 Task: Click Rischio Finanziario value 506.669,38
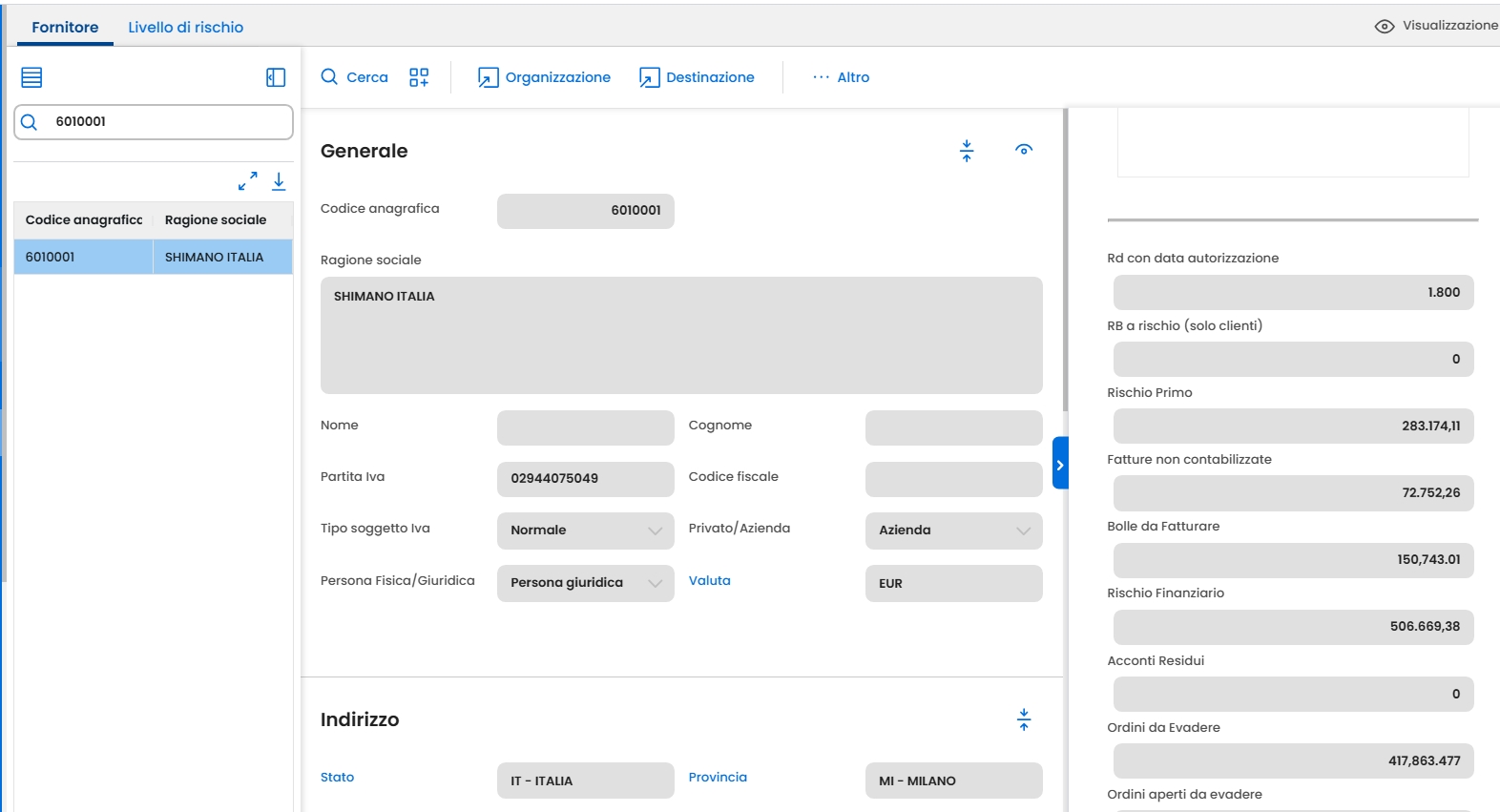(1294, 626)
